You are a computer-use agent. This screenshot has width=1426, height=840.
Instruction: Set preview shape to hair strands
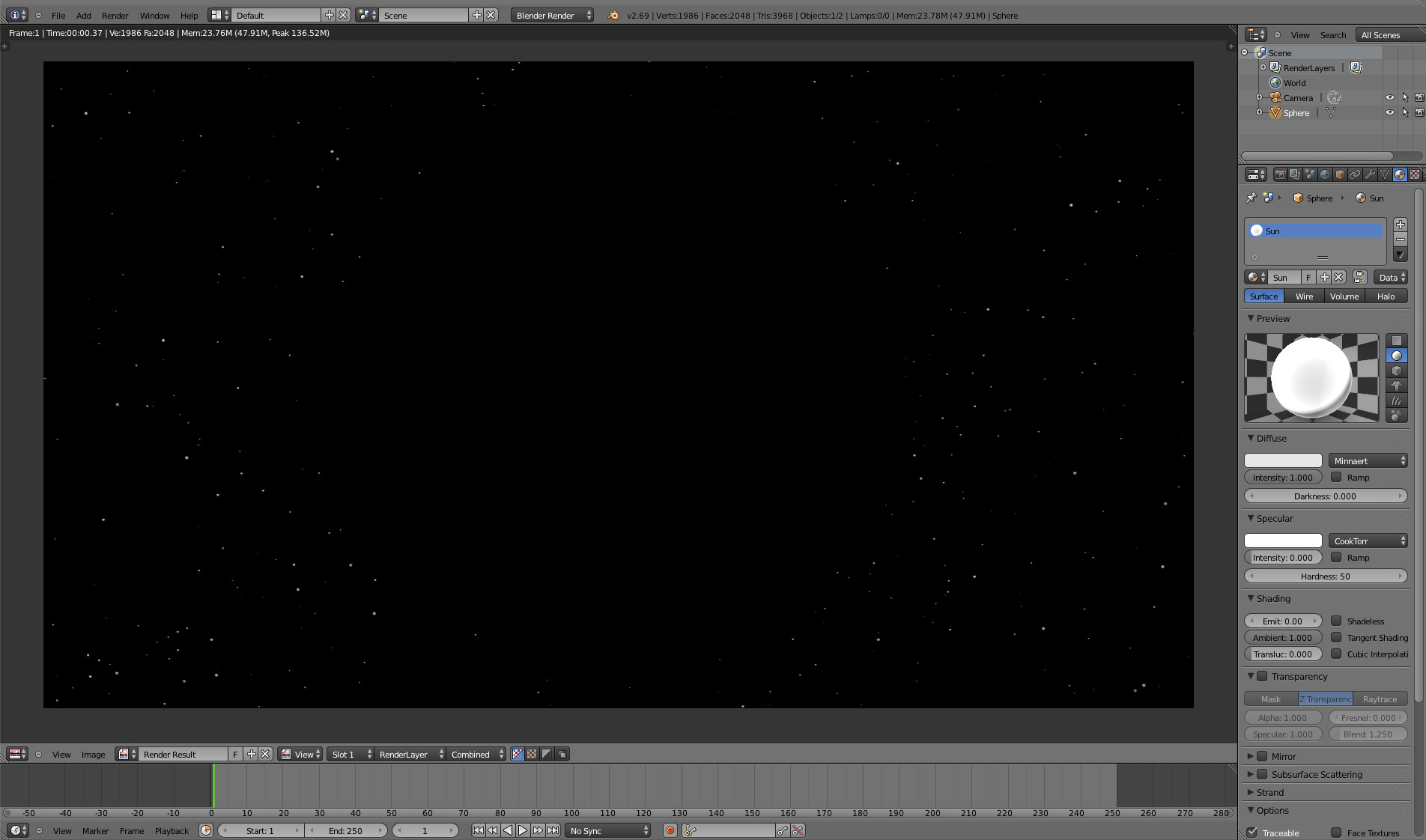tap(1397, 401)
